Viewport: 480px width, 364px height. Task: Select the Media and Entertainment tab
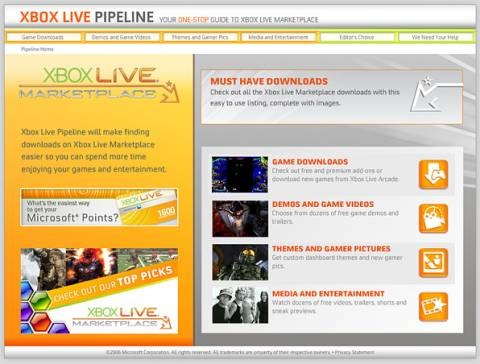pos(278,37)
